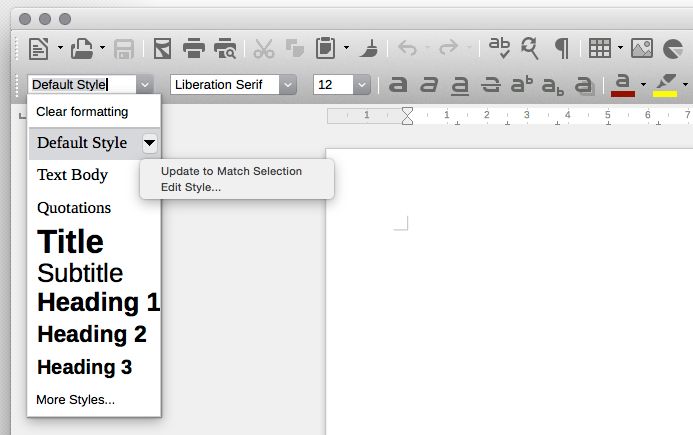The width and height of the screenshot is (693, 435).
Task: Click the Undo arrow icon
Action: click(x=407, y=48)
